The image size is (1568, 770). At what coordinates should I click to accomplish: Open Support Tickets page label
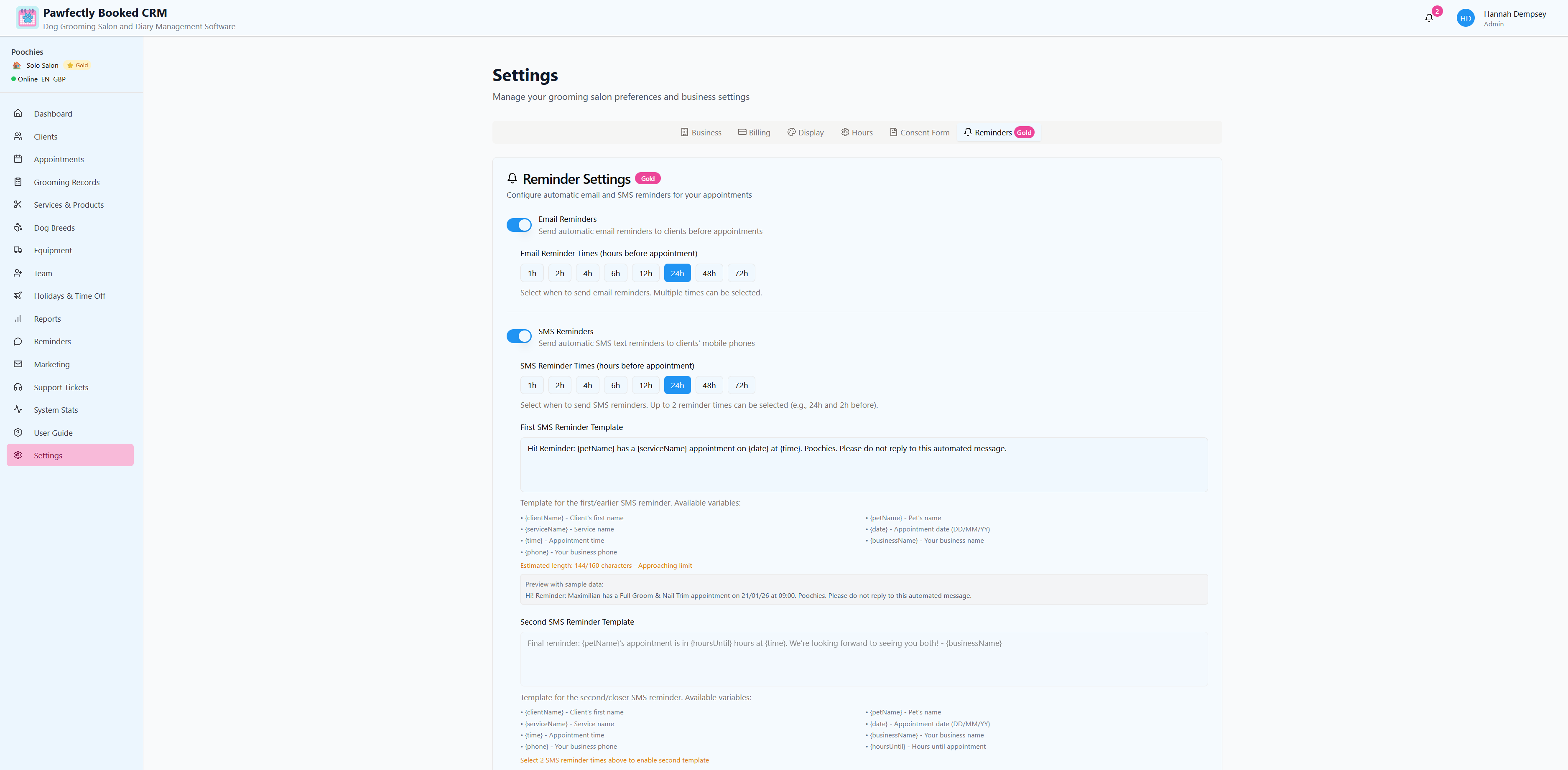point(61,387)
